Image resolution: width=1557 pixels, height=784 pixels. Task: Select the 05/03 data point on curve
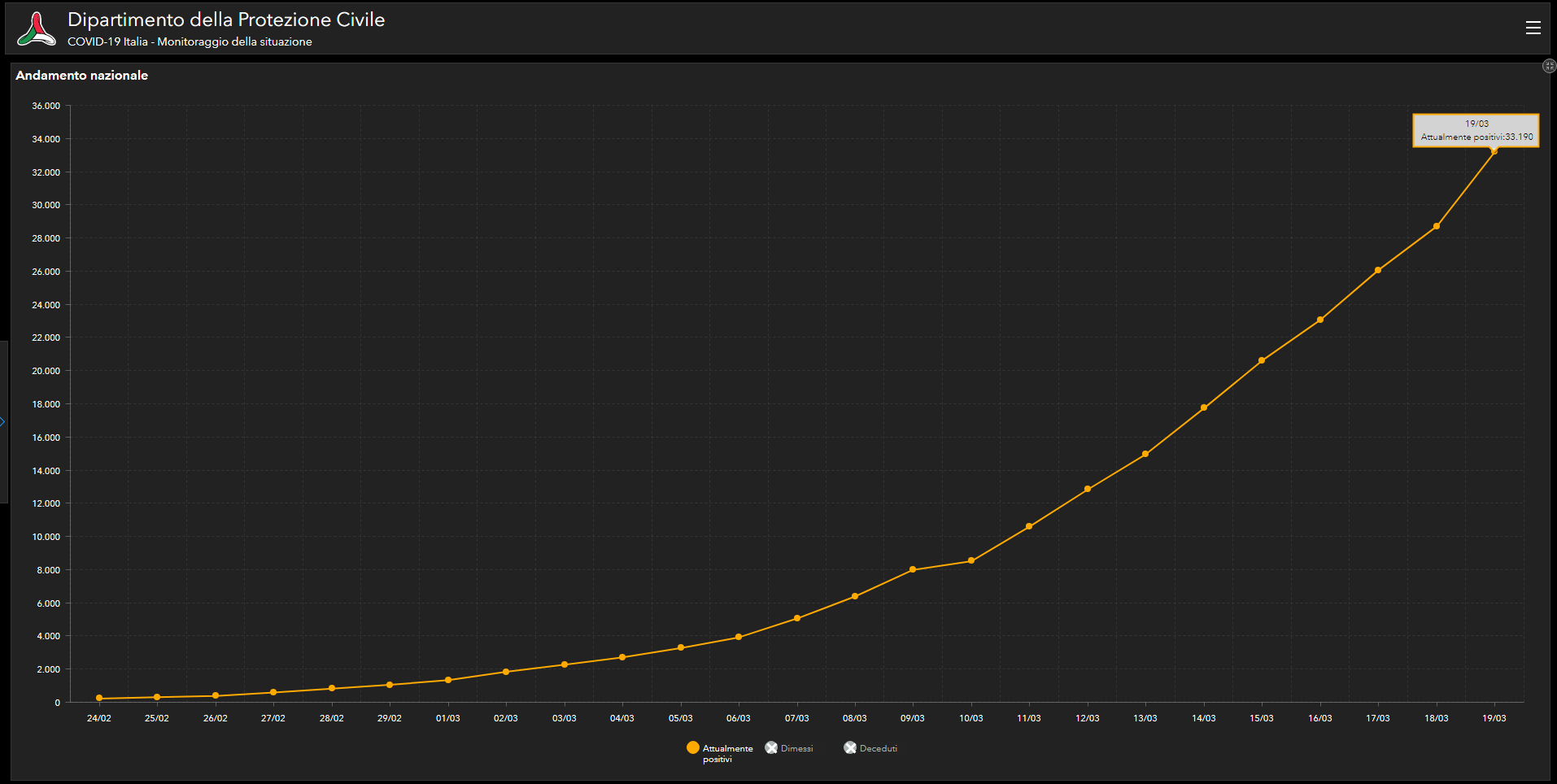[x=681, y=647]
